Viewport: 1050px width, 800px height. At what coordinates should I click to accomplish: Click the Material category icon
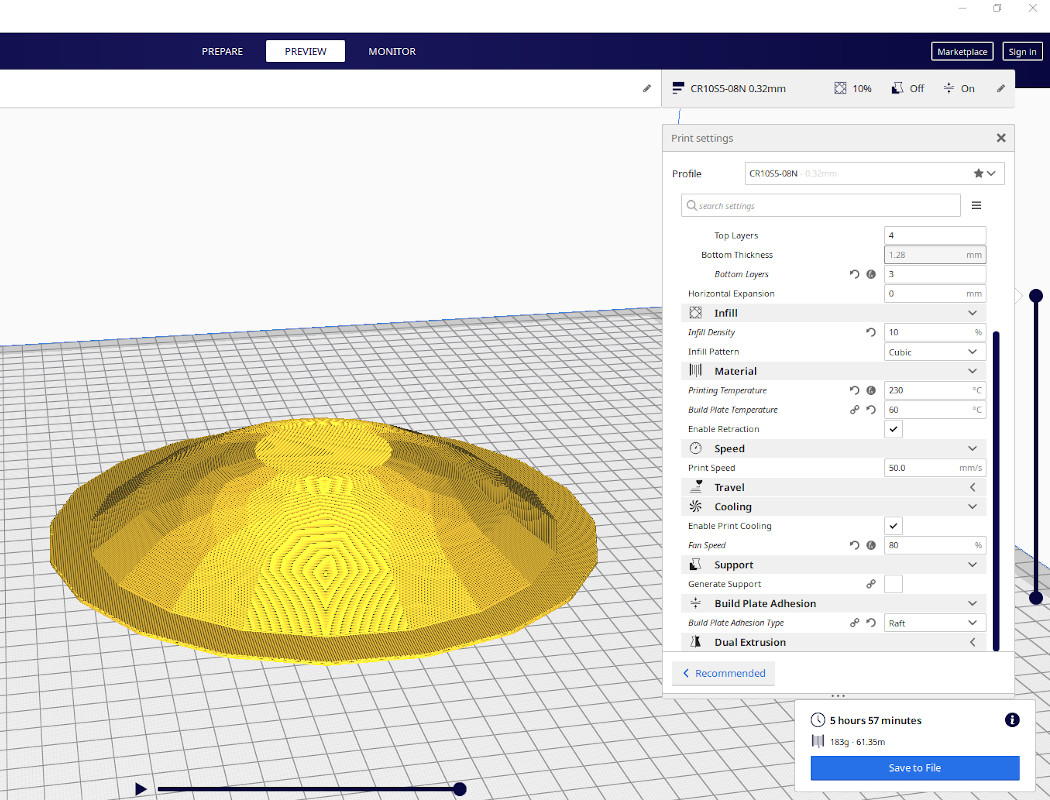coord(696,371)
